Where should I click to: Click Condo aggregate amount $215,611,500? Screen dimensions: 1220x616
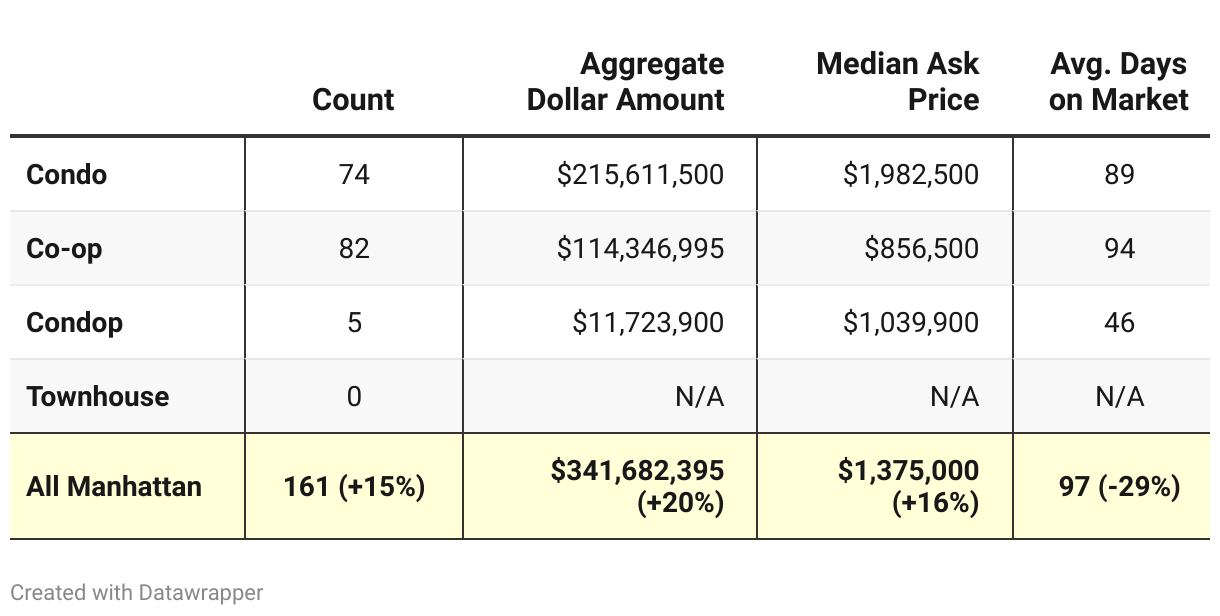point(640,174)
